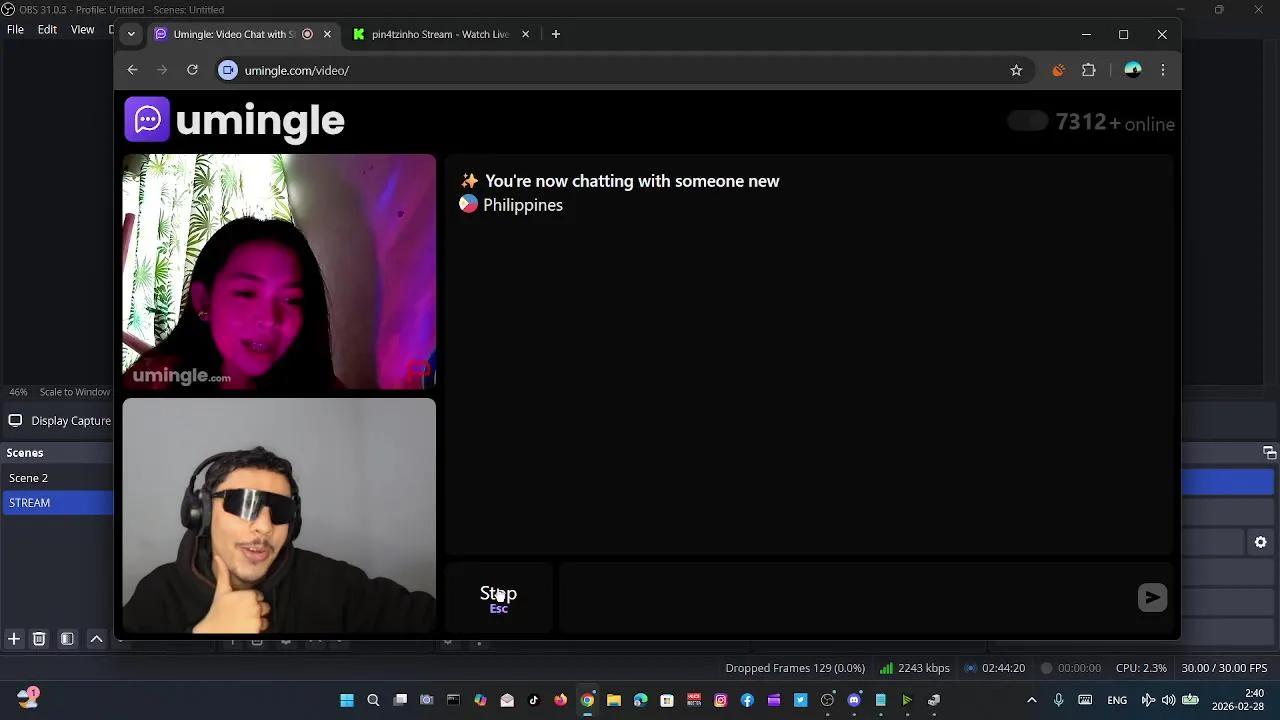The width and height of the screenshot is (1280, 720).
Task: Add a new scene with plus icon
Action: click(x=14, y=639)
